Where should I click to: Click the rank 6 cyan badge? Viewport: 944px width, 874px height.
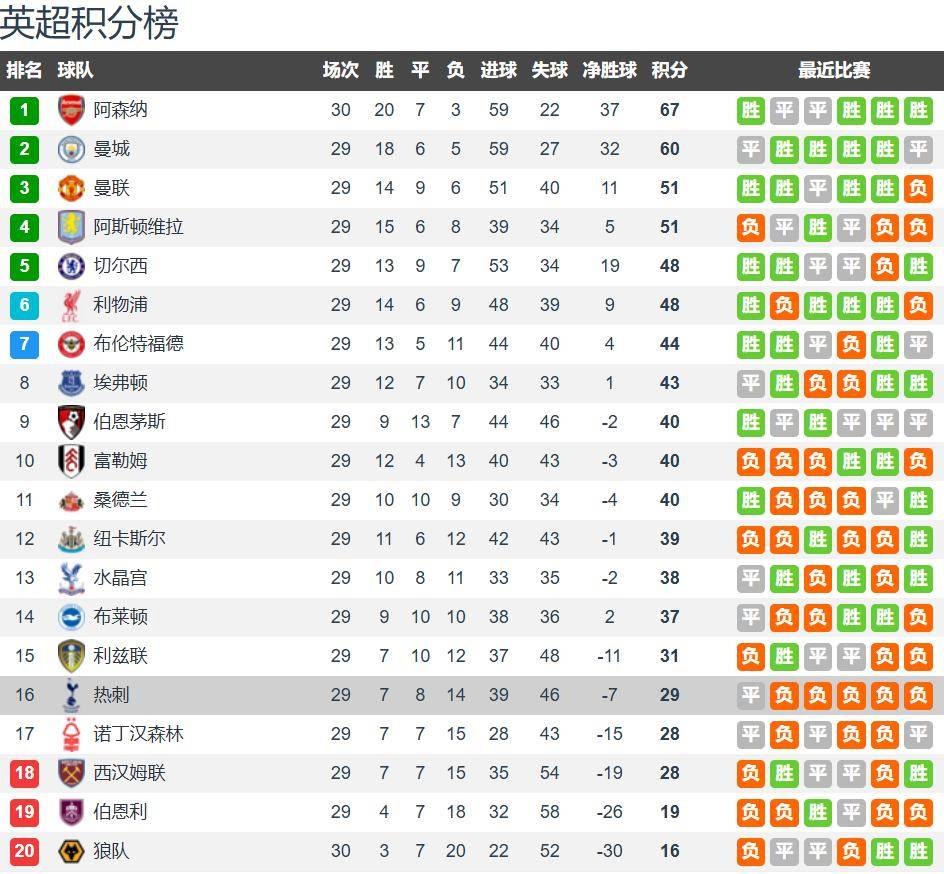coord(25,305)
